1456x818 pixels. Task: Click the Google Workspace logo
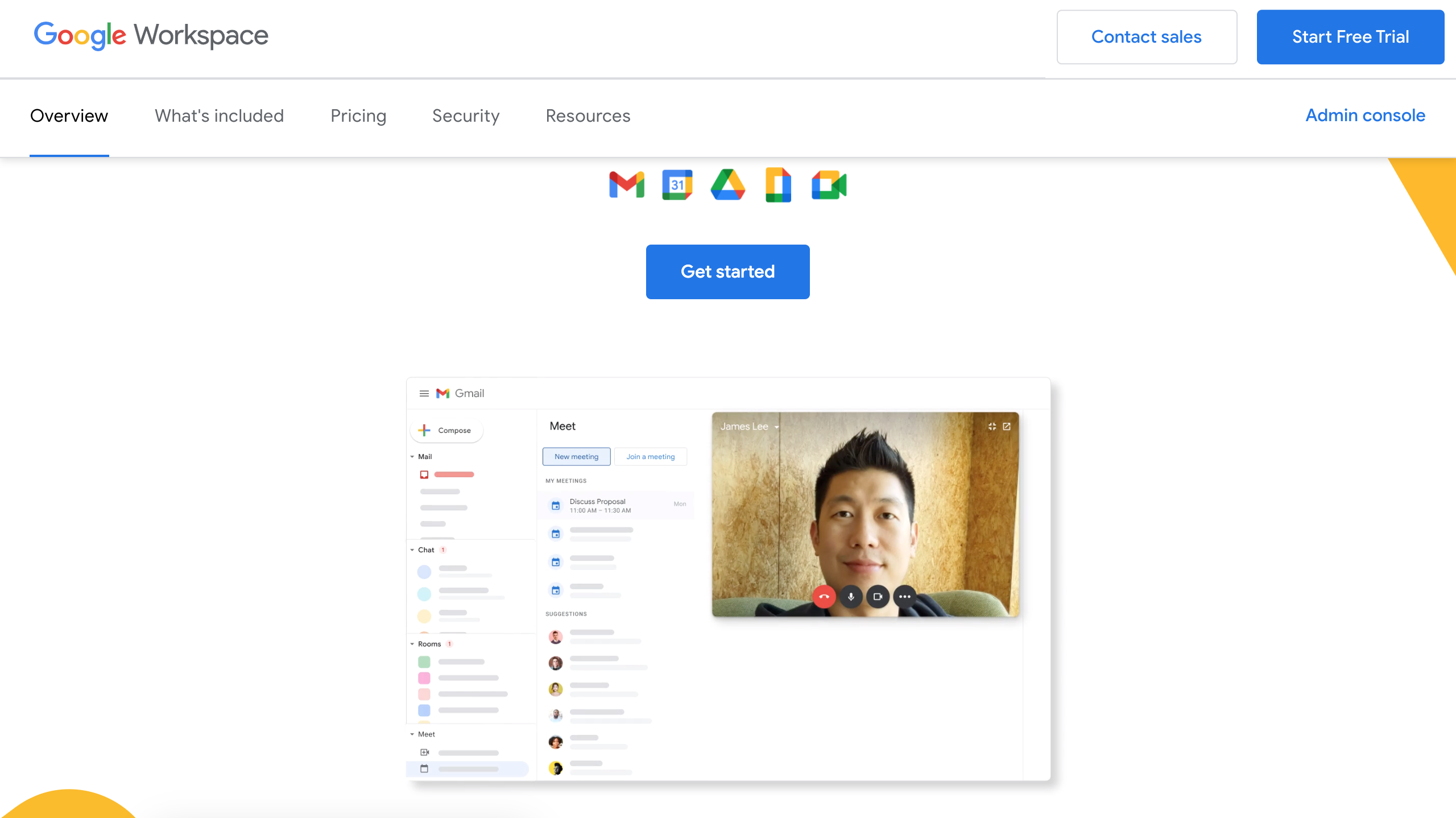coord(151,35)
